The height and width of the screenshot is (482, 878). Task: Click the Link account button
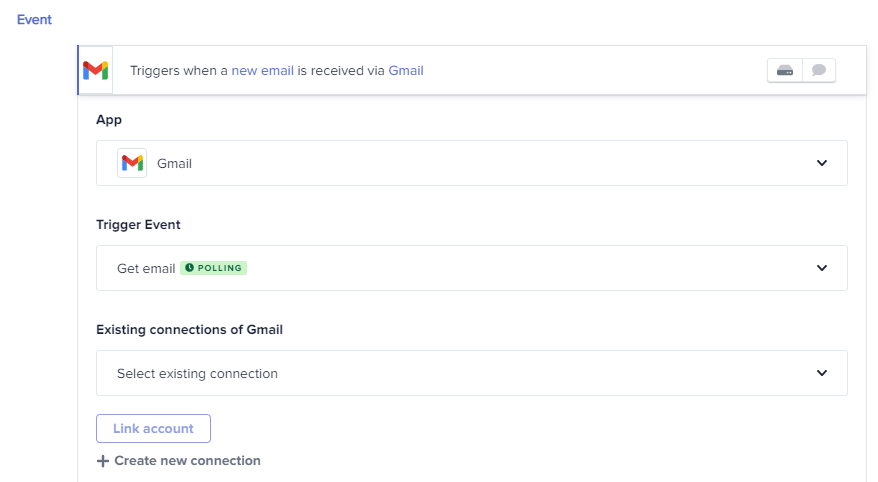(153, 428)
